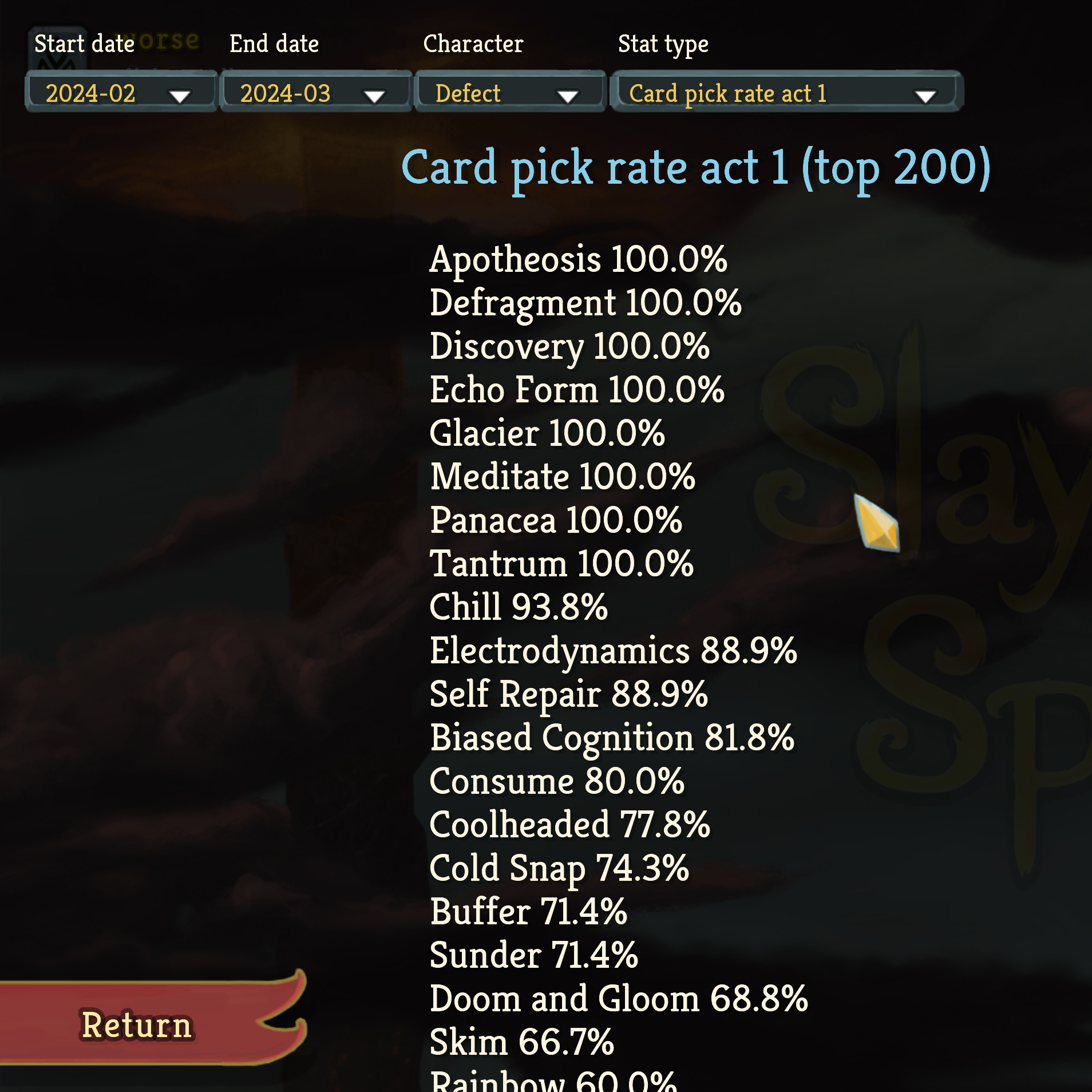Select the Tantrum 100.0% entry
Viewport: 1092px width, 1092px height.
[x=561, y=564]
